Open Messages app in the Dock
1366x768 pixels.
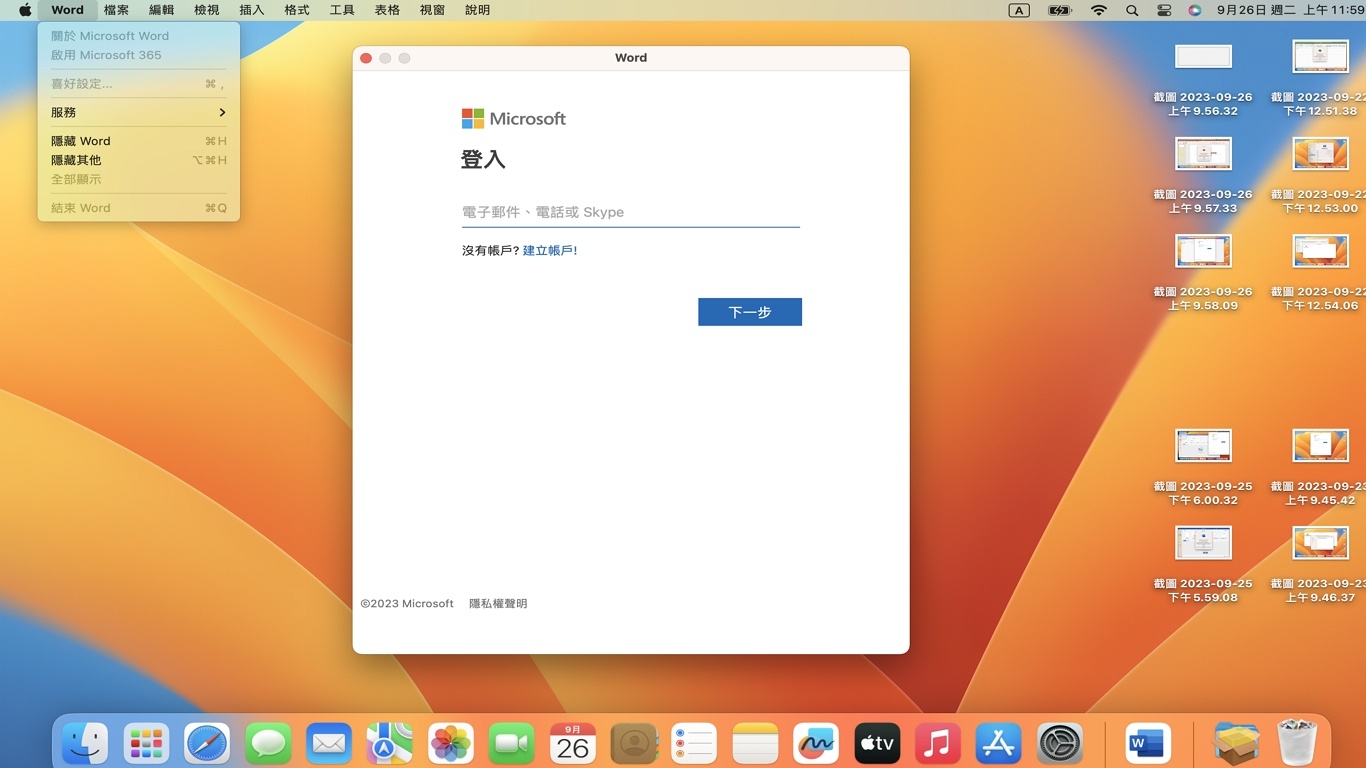[x=268, y=744]
